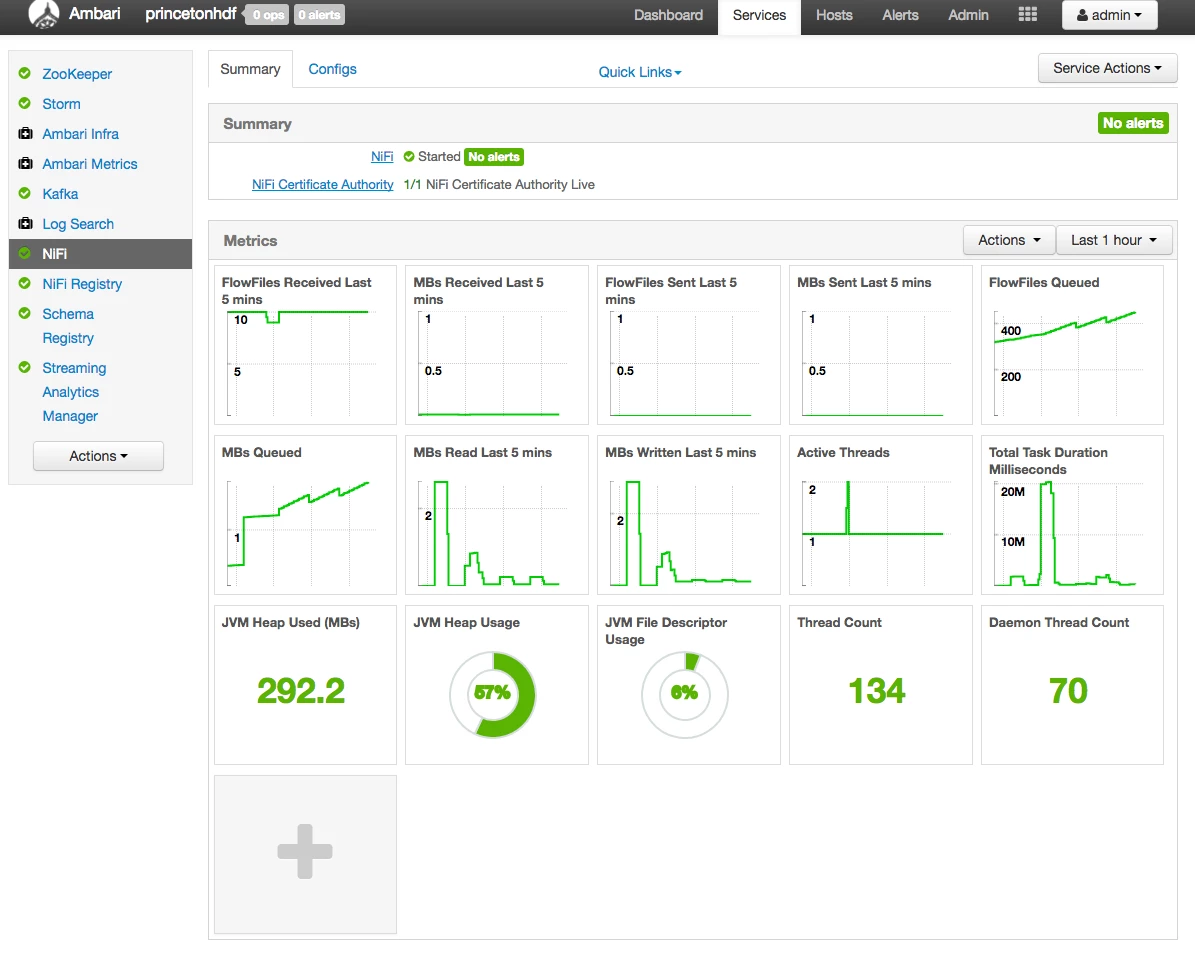
Task: Click Summary panel No alerts badge
Action: (x=1133, y=123)
